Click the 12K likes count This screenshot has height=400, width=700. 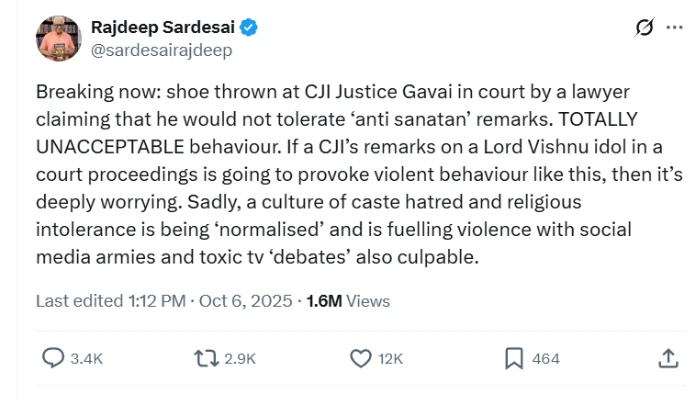click(x=391, y=359)
